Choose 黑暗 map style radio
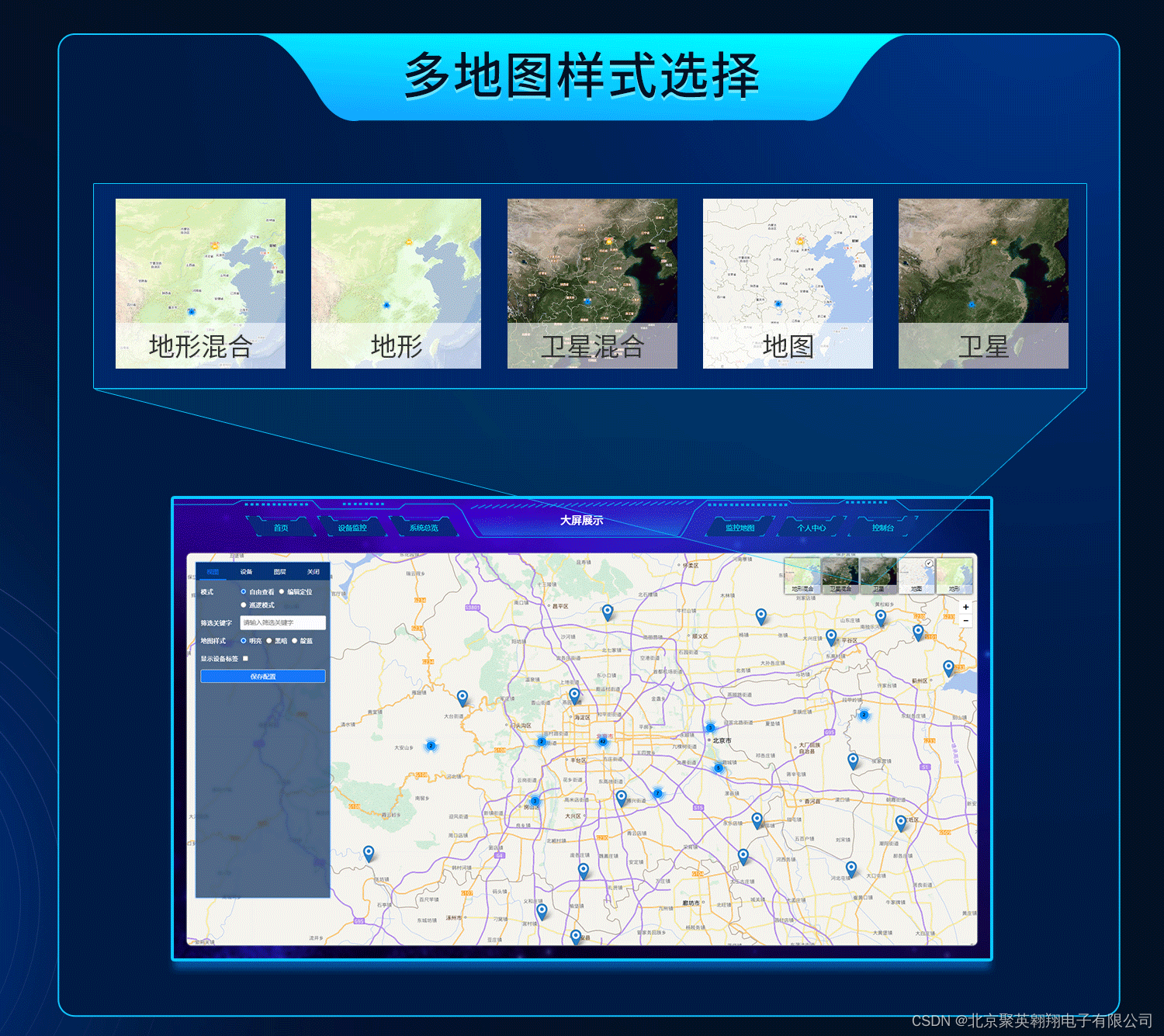1164x1036 pixels. point(268,640)
